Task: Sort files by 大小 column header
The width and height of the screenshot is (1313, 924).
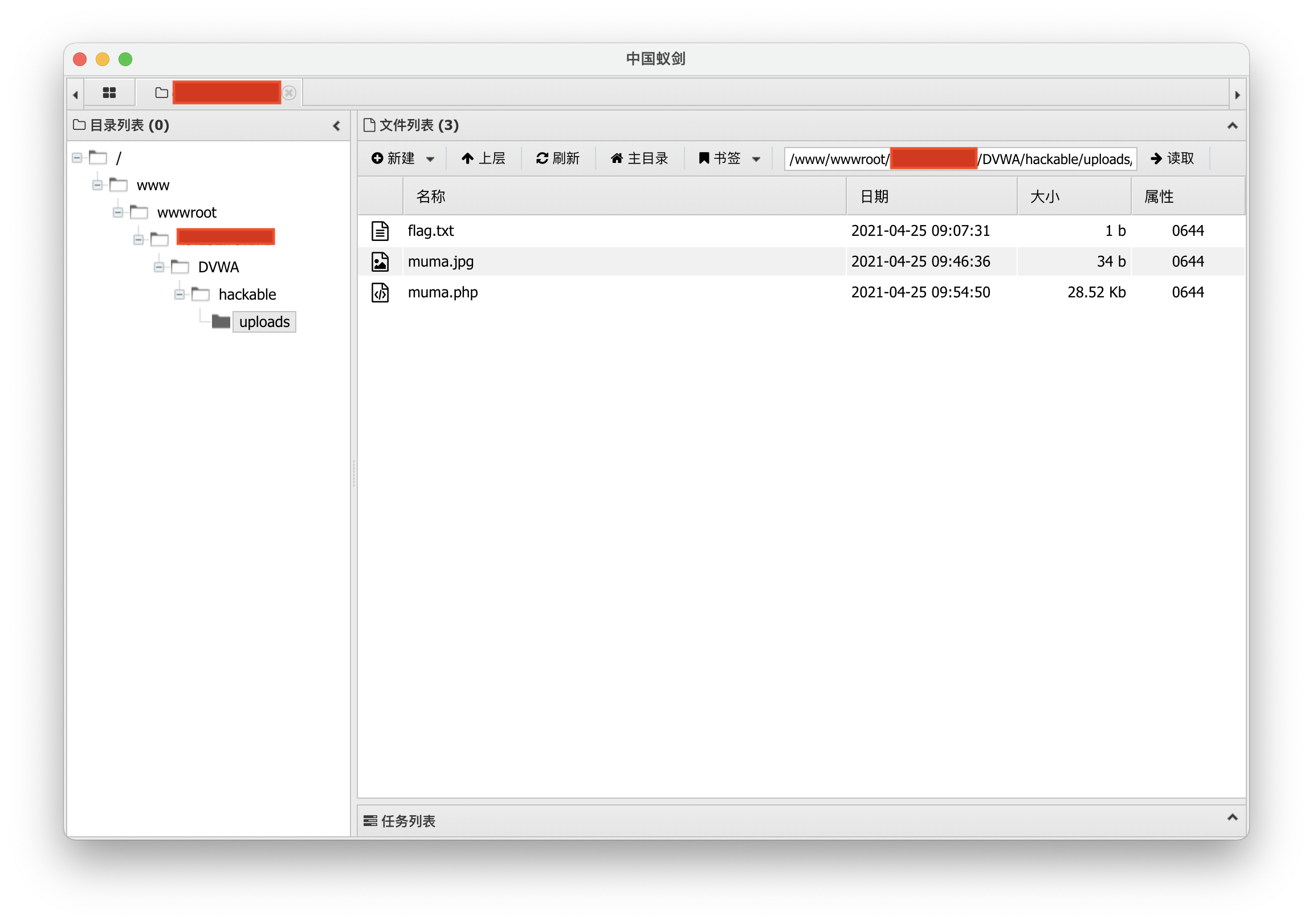Action: click(1074, 196)
